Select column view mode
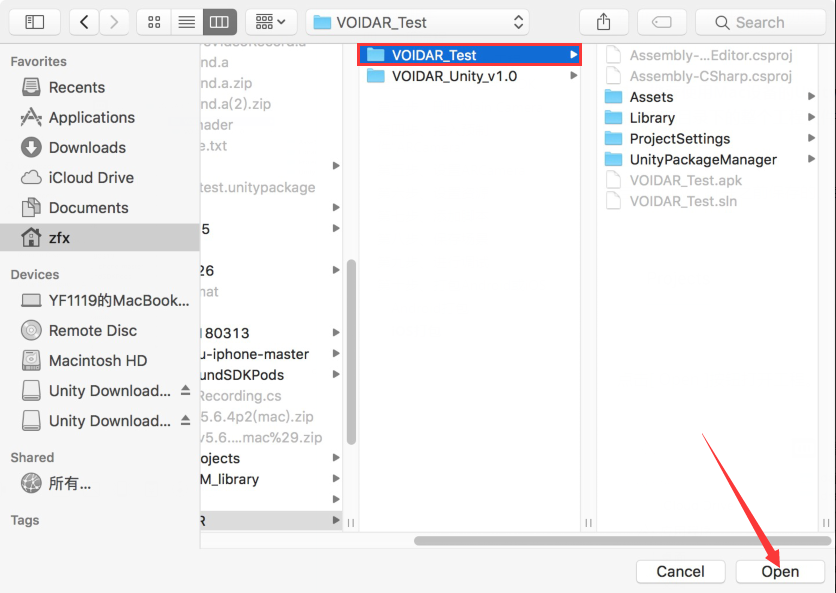 (x=217, y=21)
